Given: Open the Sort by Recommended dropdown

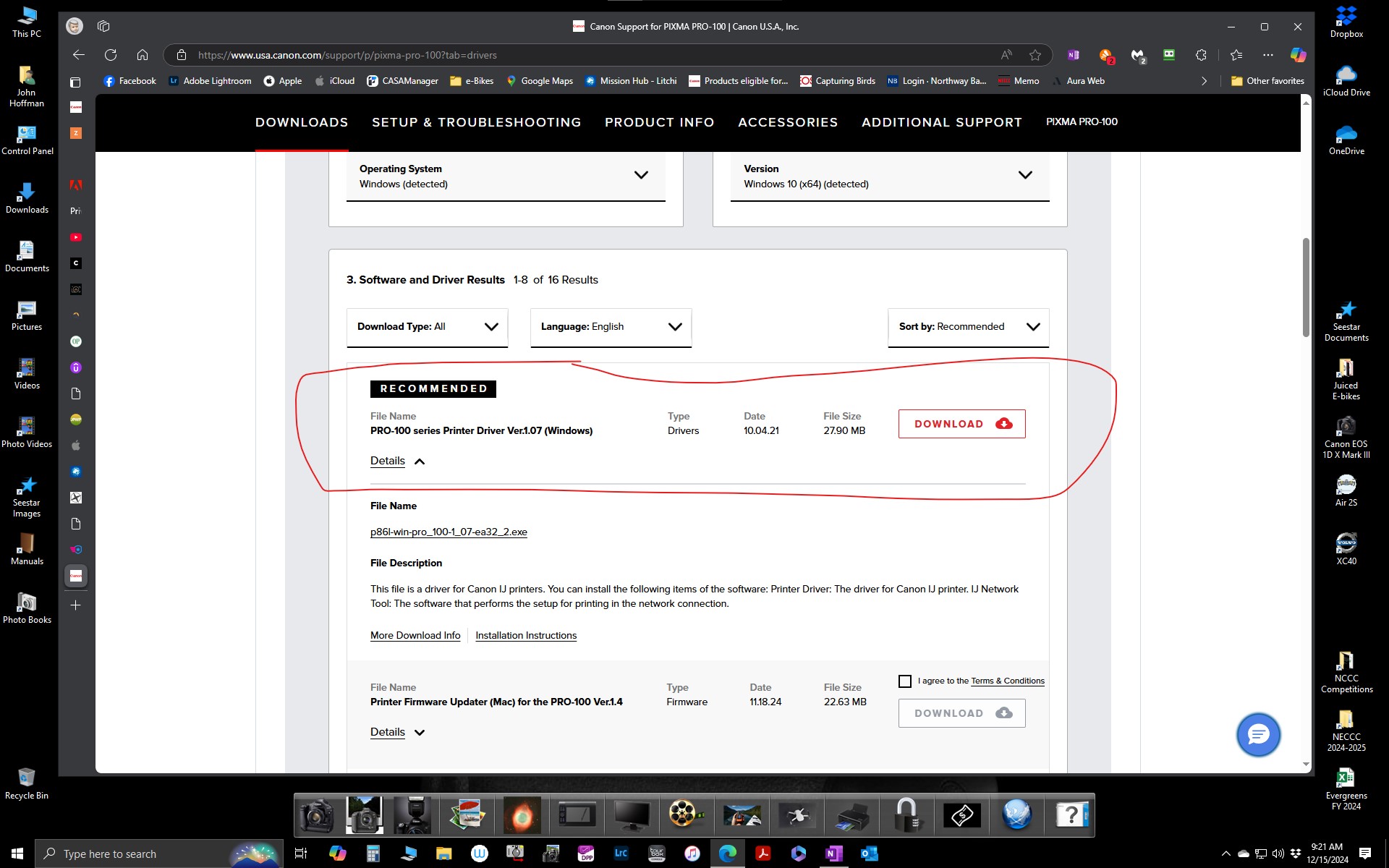Looking at the screenshot, I should [968, 327].
